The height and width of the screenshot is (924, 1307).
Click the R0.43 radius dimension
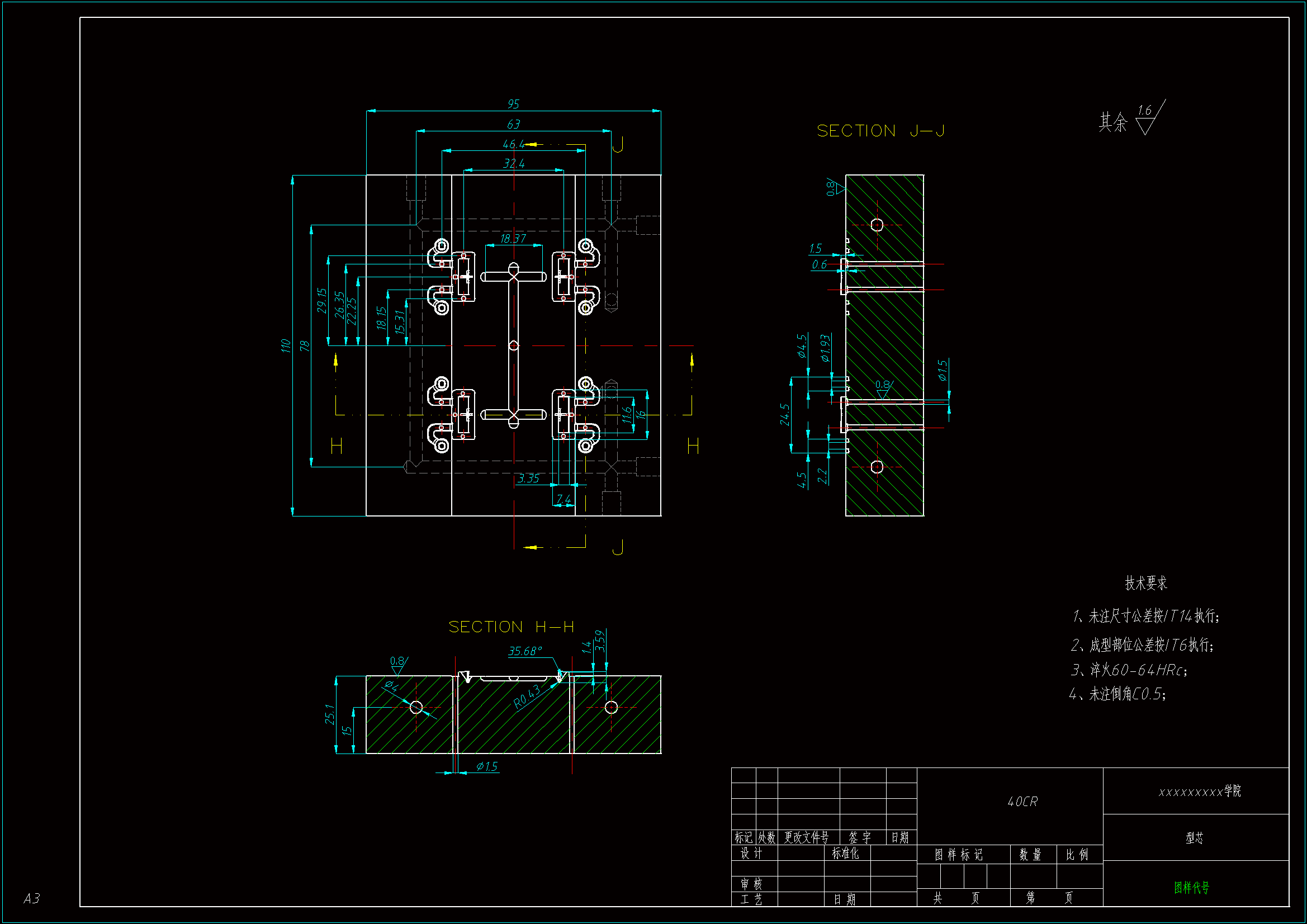pyautogui.click(x=527, y=698)
